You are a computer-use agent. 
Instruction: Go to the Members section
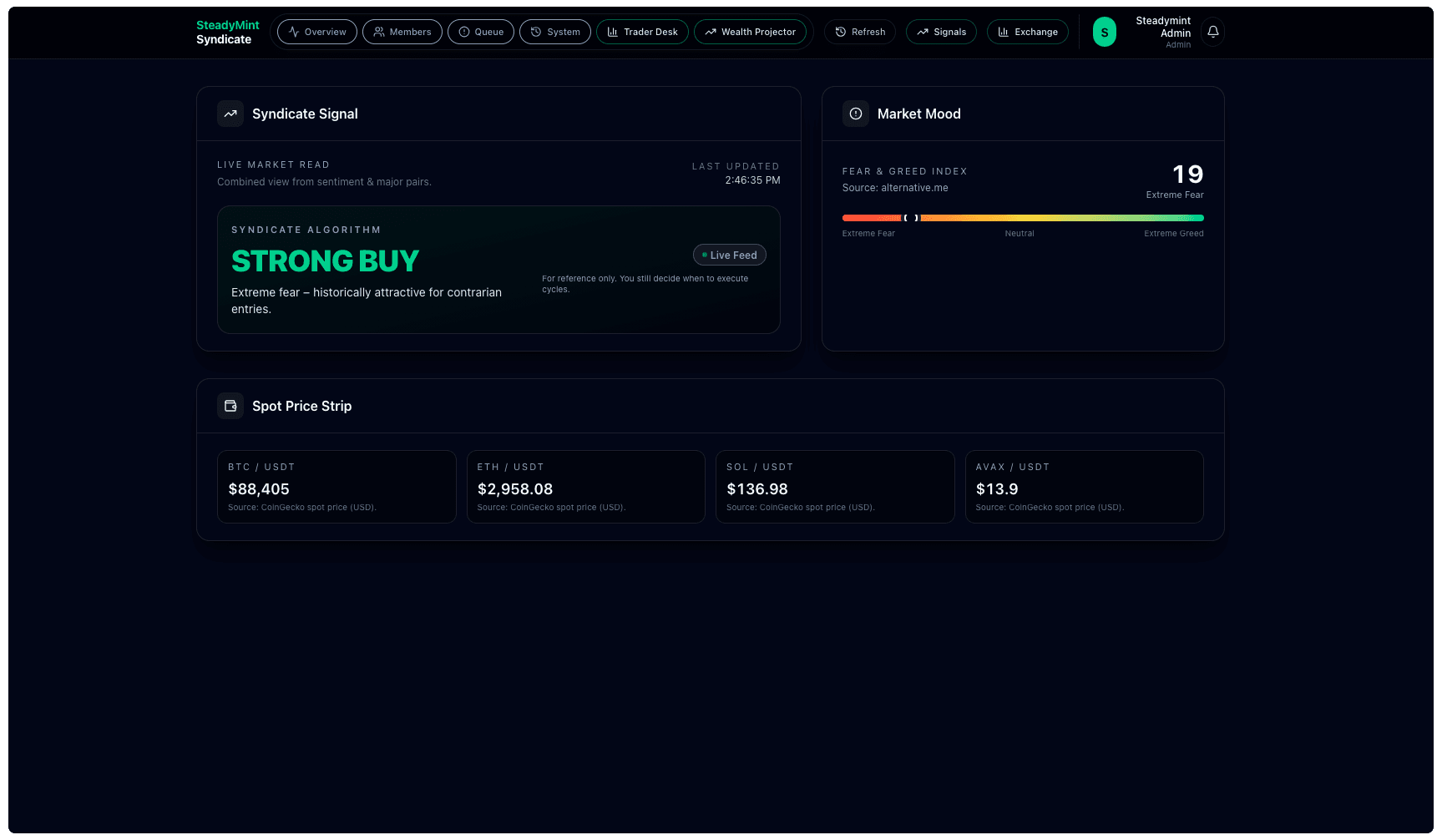402,32
